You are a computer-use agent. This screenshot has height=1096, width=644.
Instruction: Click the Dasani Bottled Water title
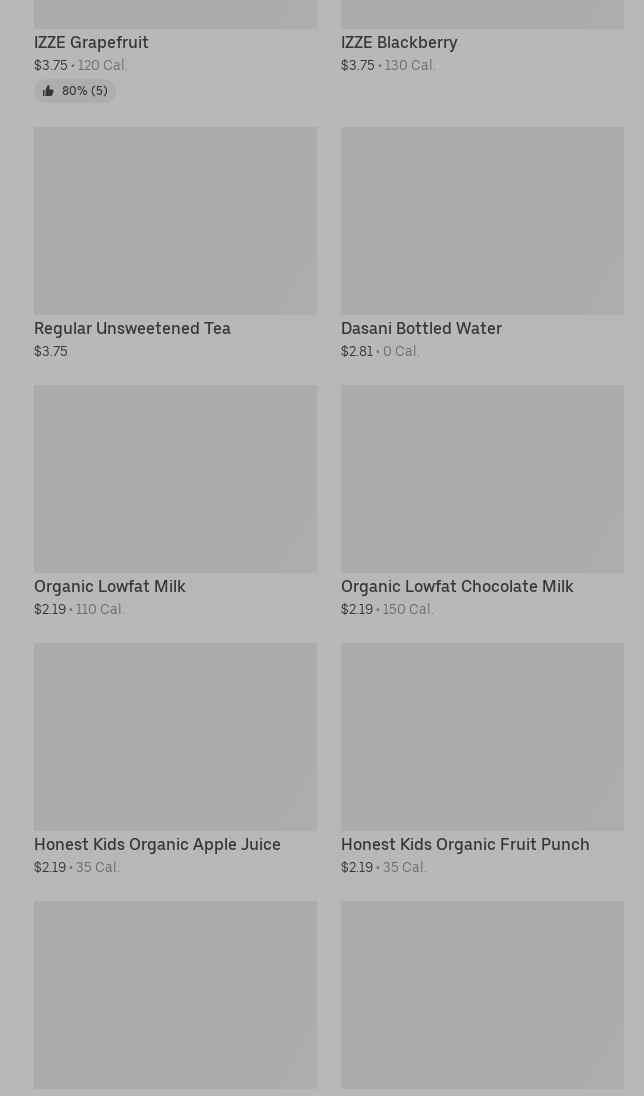[422, 329]
